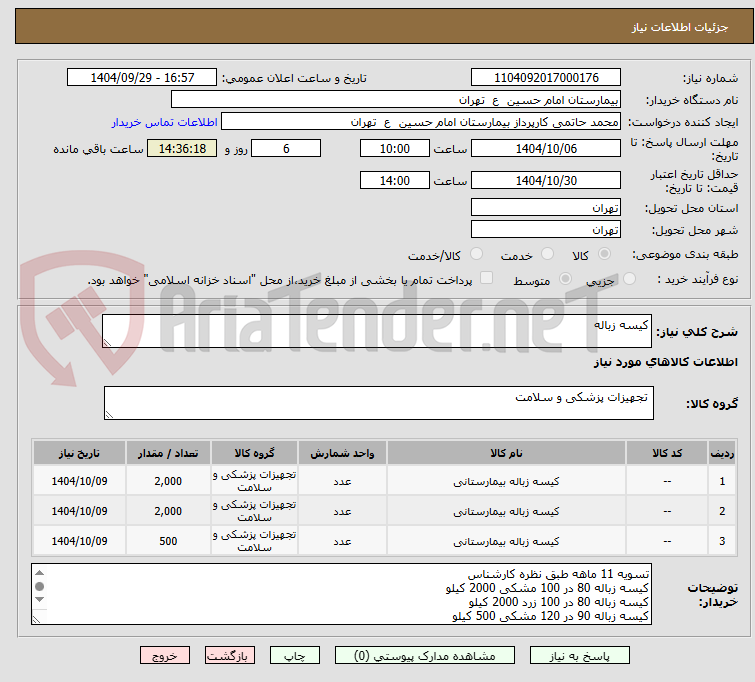755x682 pixels.
Task: Click the unit عدد in row 2
Action: 342,512
